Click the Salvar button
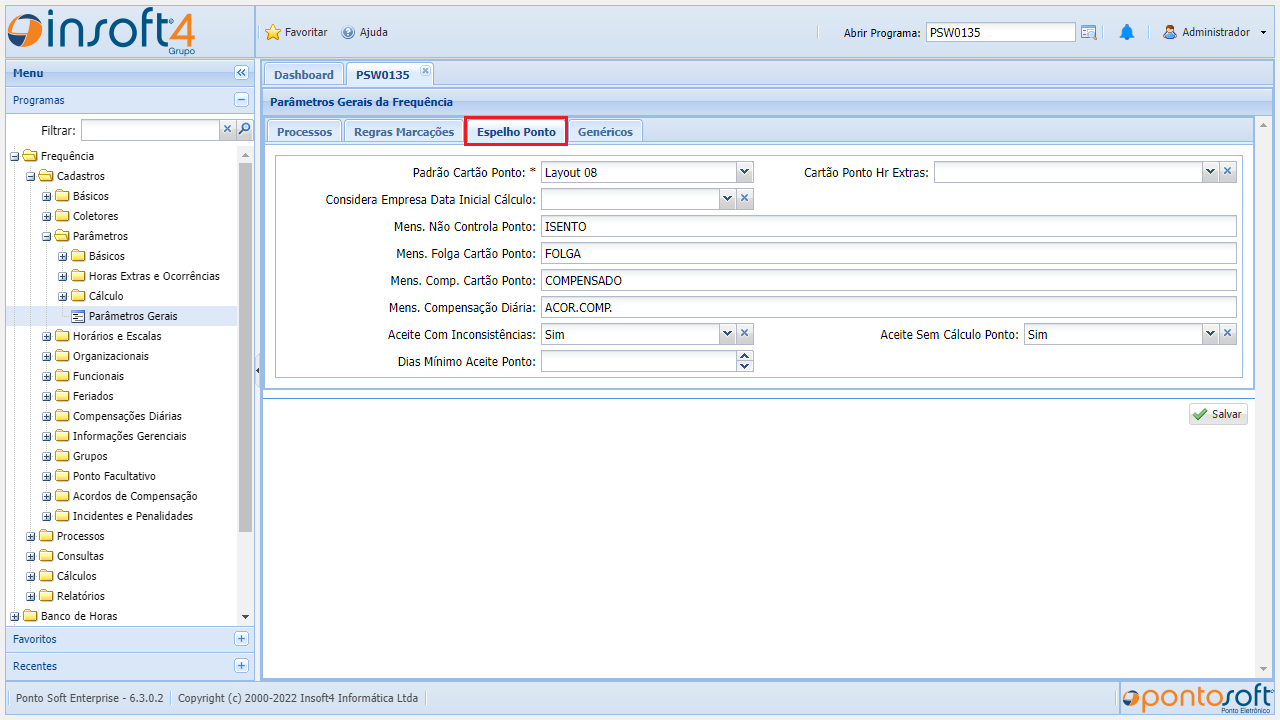Screen dimensions: 1280x720 coord(1218,414)
